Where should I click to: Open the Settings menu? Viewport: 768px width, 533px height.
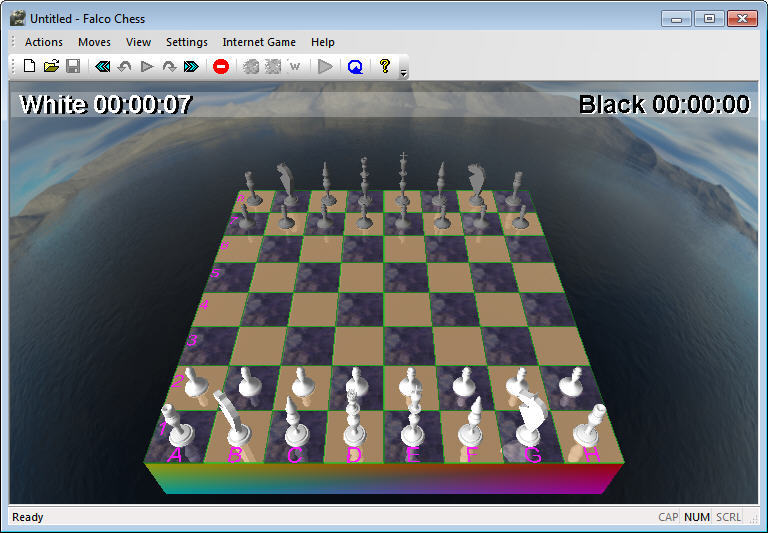click(x=187, y=42)
